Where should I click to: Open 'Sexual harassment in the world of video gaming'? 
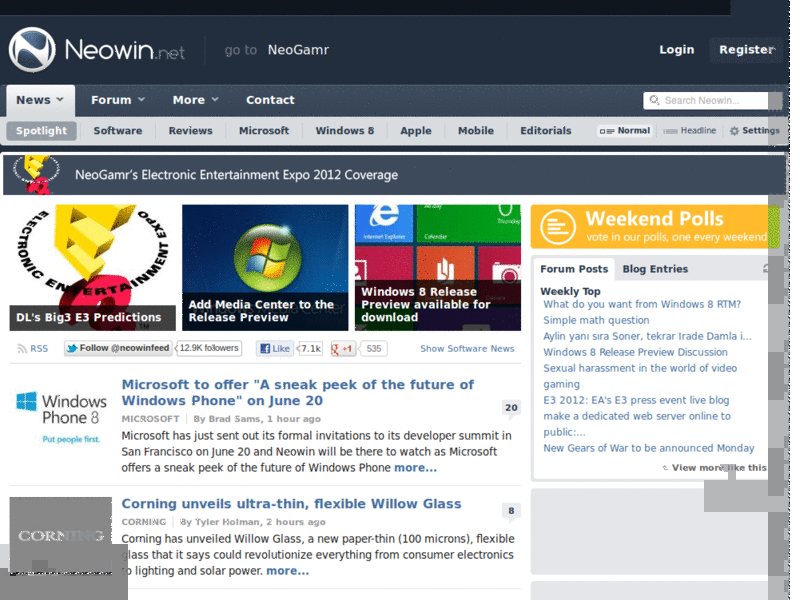tap(640, 376)
